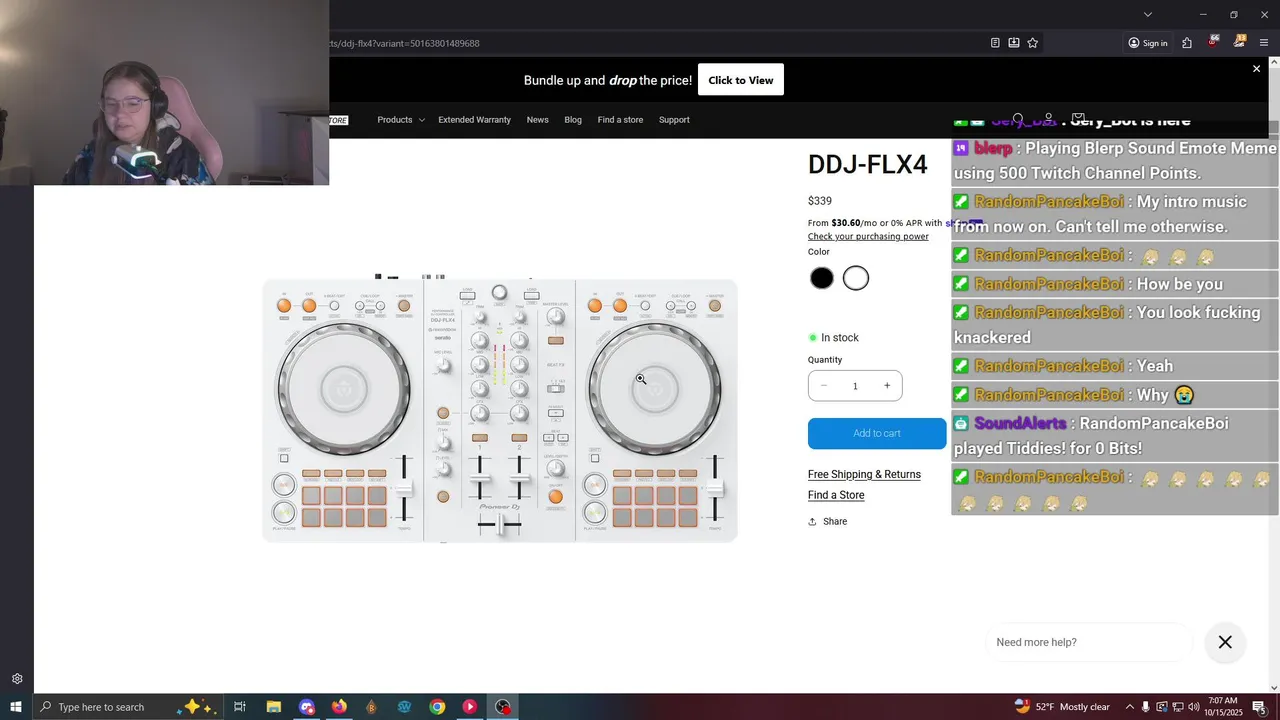
Task: Click the $339 price text
Action: pyautogui.click(x=820, y=201)
